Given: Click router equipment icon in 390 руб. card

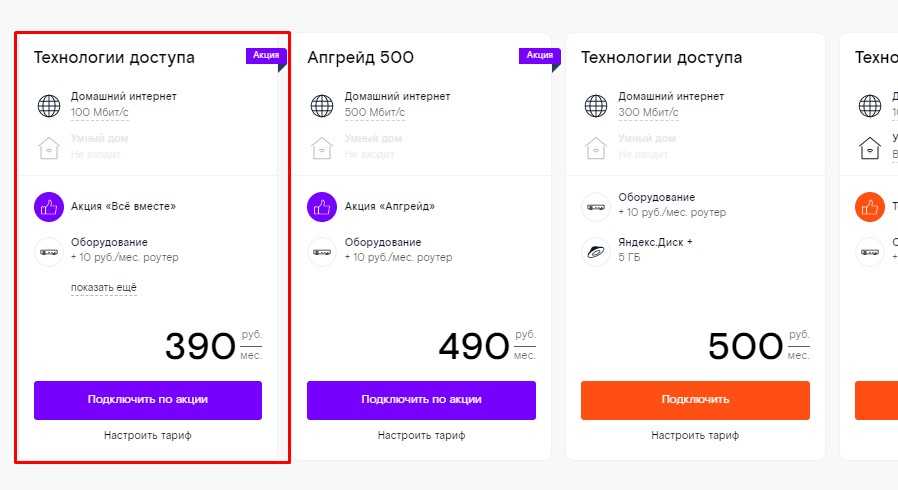Looking at the screenshot, I should (49, 251).
